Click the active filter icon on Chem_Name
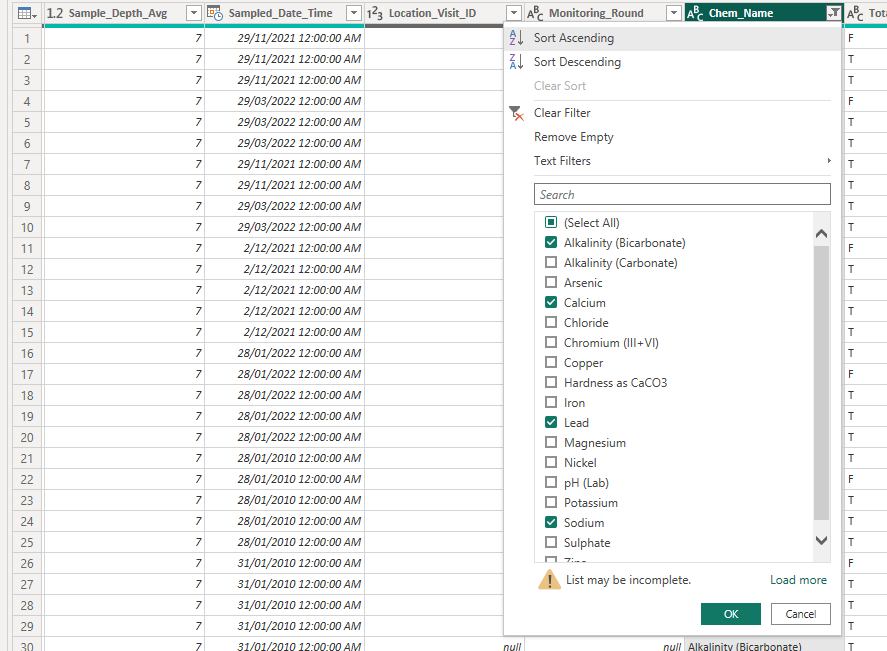 click(833, 13)
